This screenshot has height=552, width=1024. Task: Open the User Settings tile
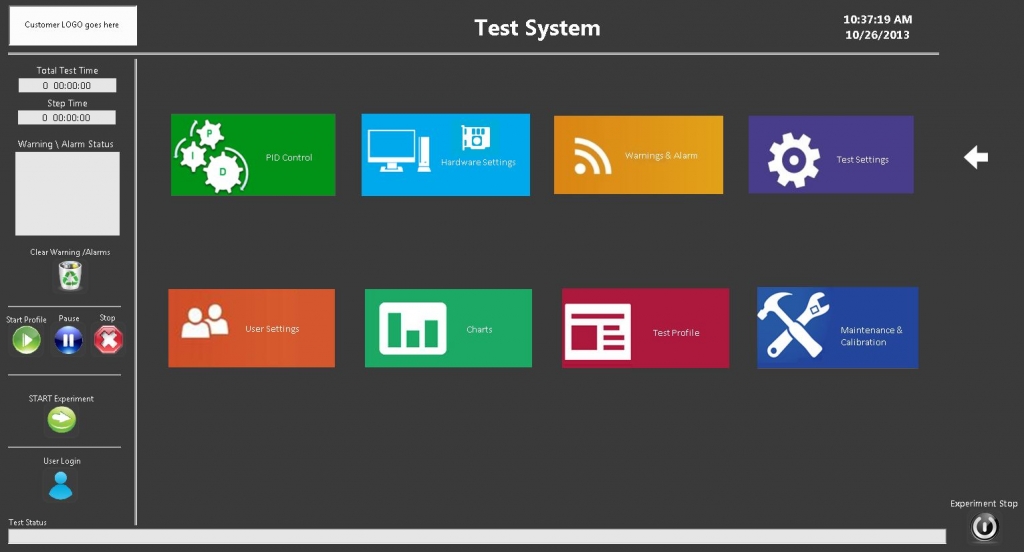tap(251, 328)
